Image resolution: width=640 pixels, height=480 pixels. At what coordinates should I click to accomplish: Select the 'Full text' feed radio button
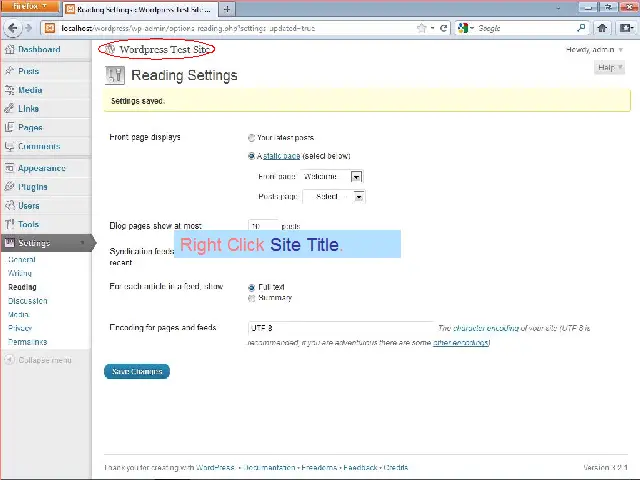[251, 287]
